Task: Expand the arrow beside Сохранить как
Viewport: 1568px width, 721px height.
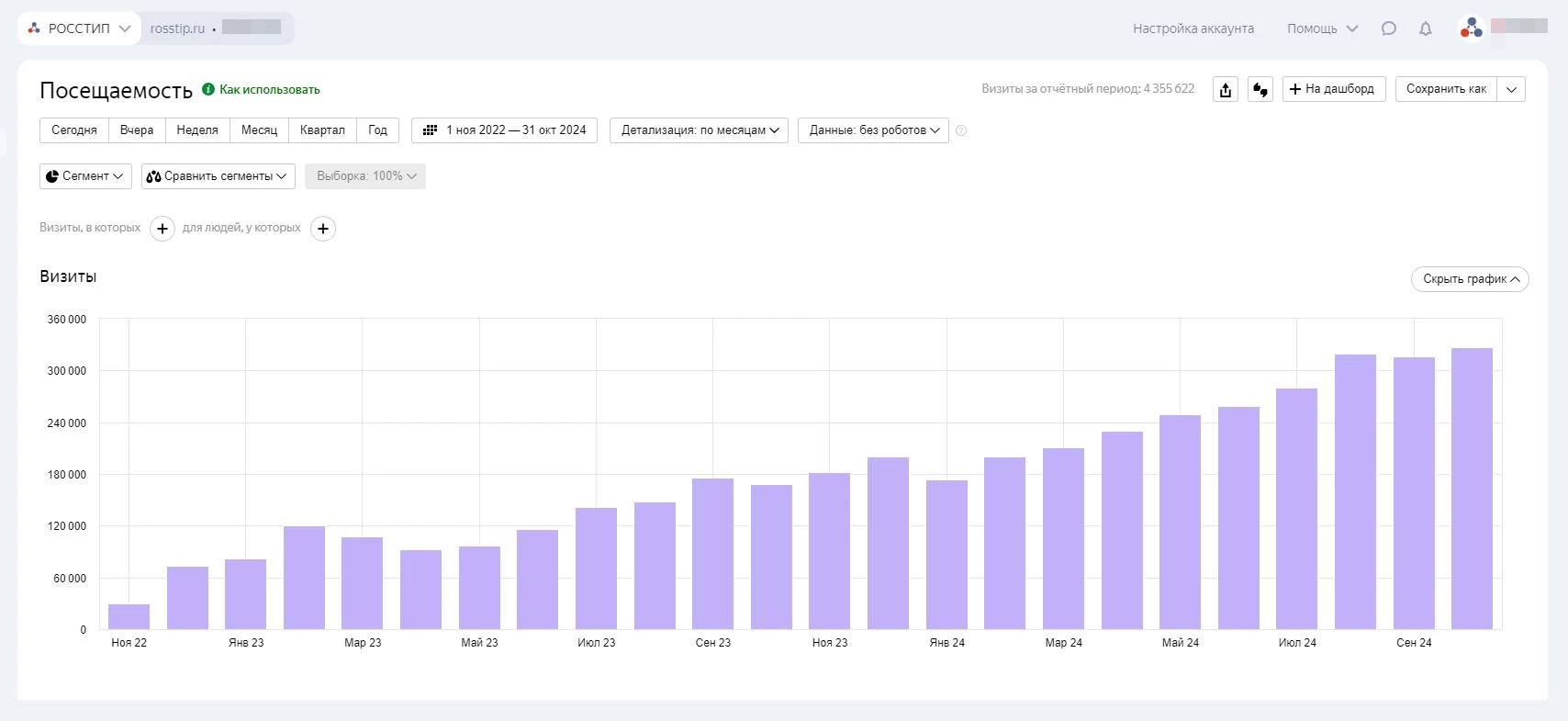Action: [1511, 89]
